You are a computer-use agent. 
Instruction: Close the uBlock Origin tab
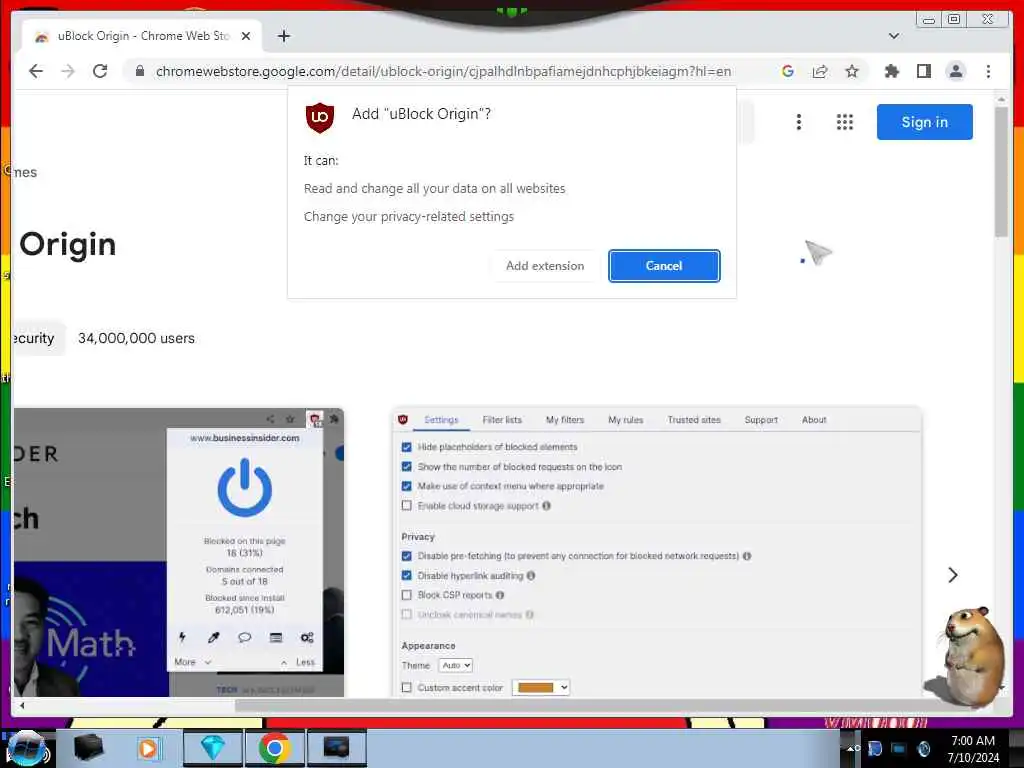coord(246,36)
